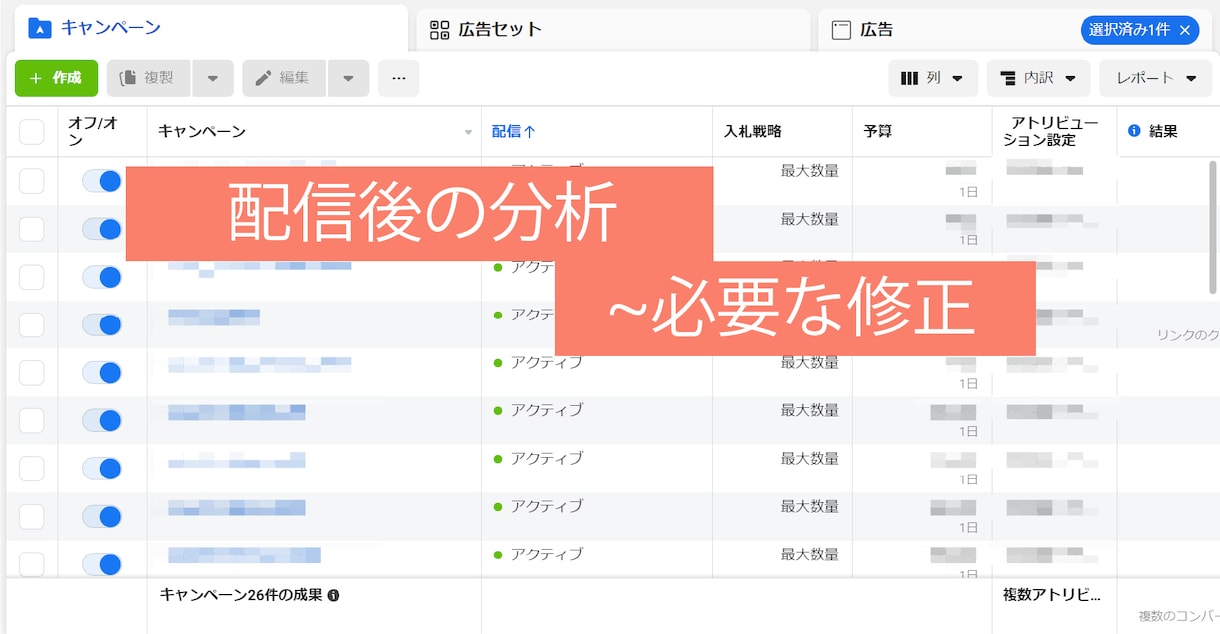
Task: Expand the arrow next to 編集
Action: pos(348,78)
